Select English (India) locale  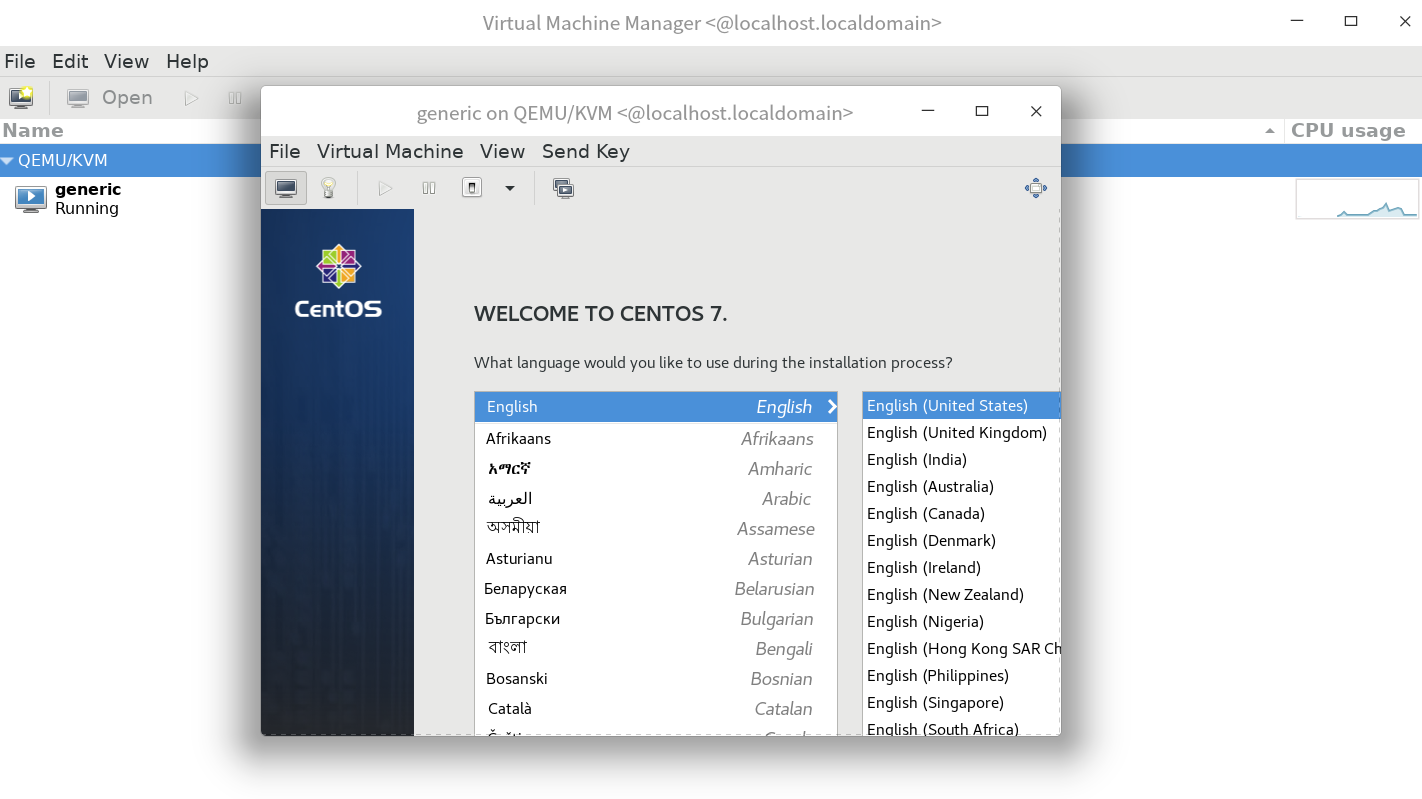(x=961, y=460)
